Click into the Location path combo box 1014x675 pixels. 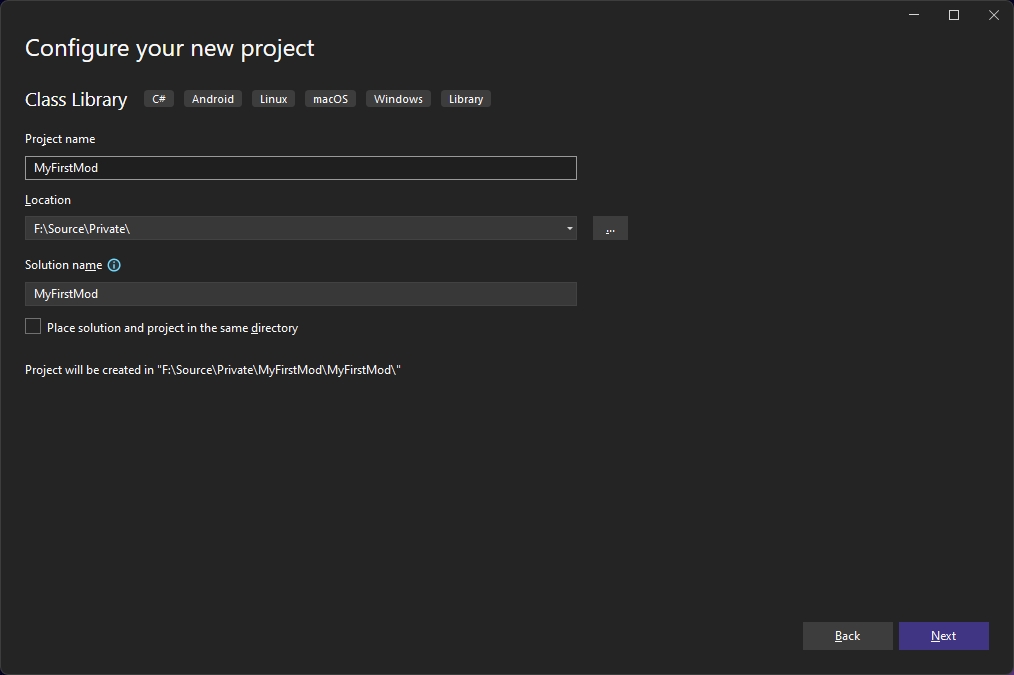pos(290,229)
